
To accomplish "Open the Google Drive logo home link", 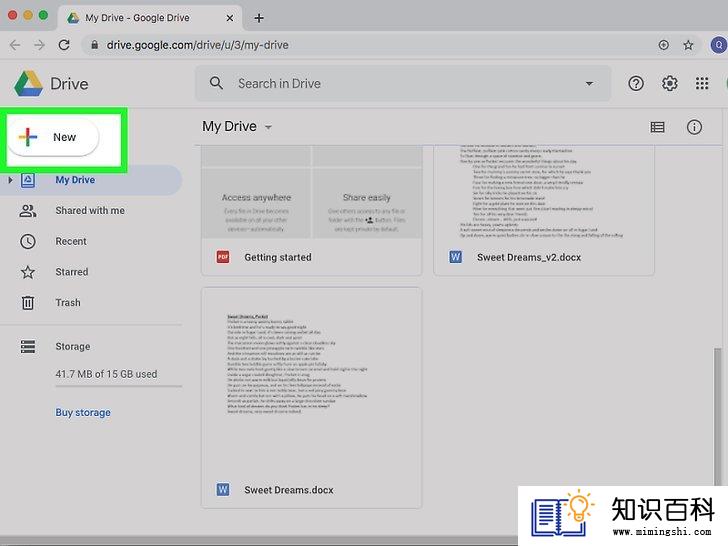I will [51, 84].
